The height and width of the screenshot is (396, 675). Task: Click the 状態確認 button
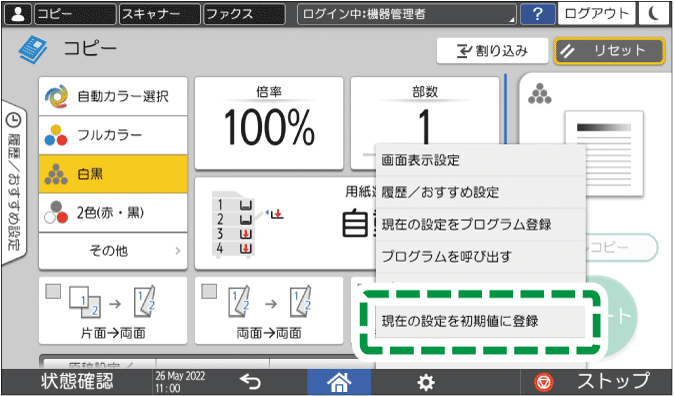coord(77,381)
